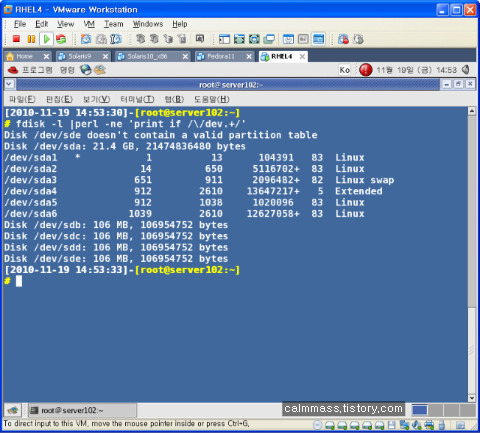This screenshot has width=480, height=433.
Task: Open terminal 파일(F) file menu
Action: pyautogui.click(x=22, y=99)
